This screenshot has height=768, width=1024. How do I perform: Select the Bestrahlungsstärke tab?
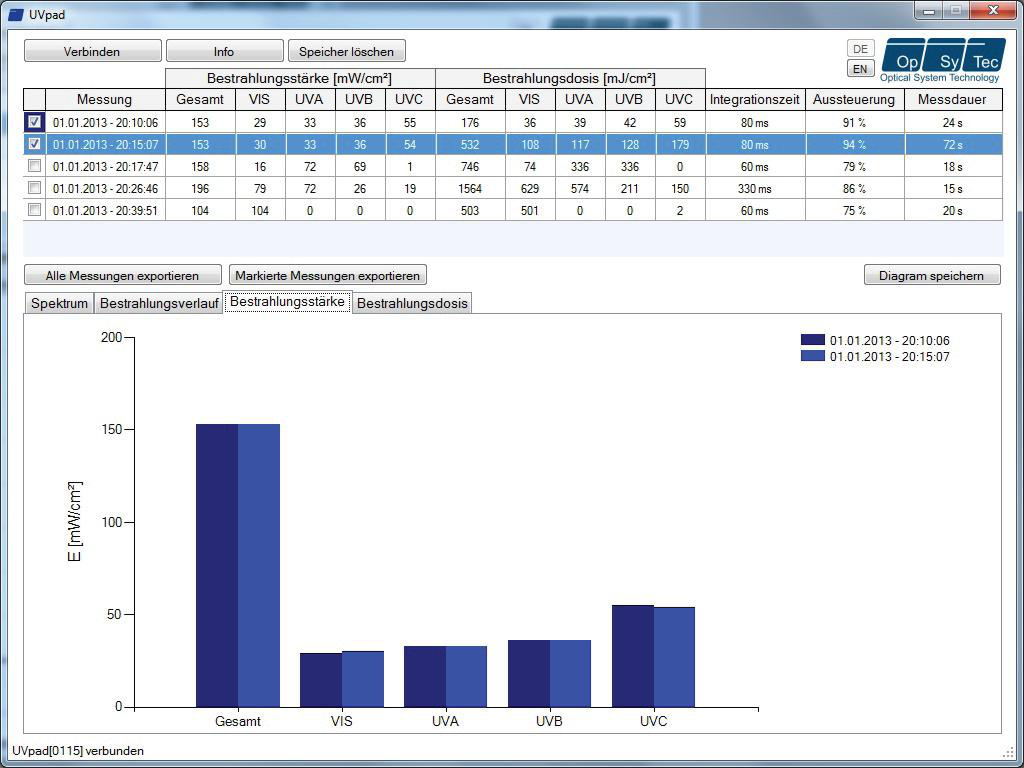point(287,302)
